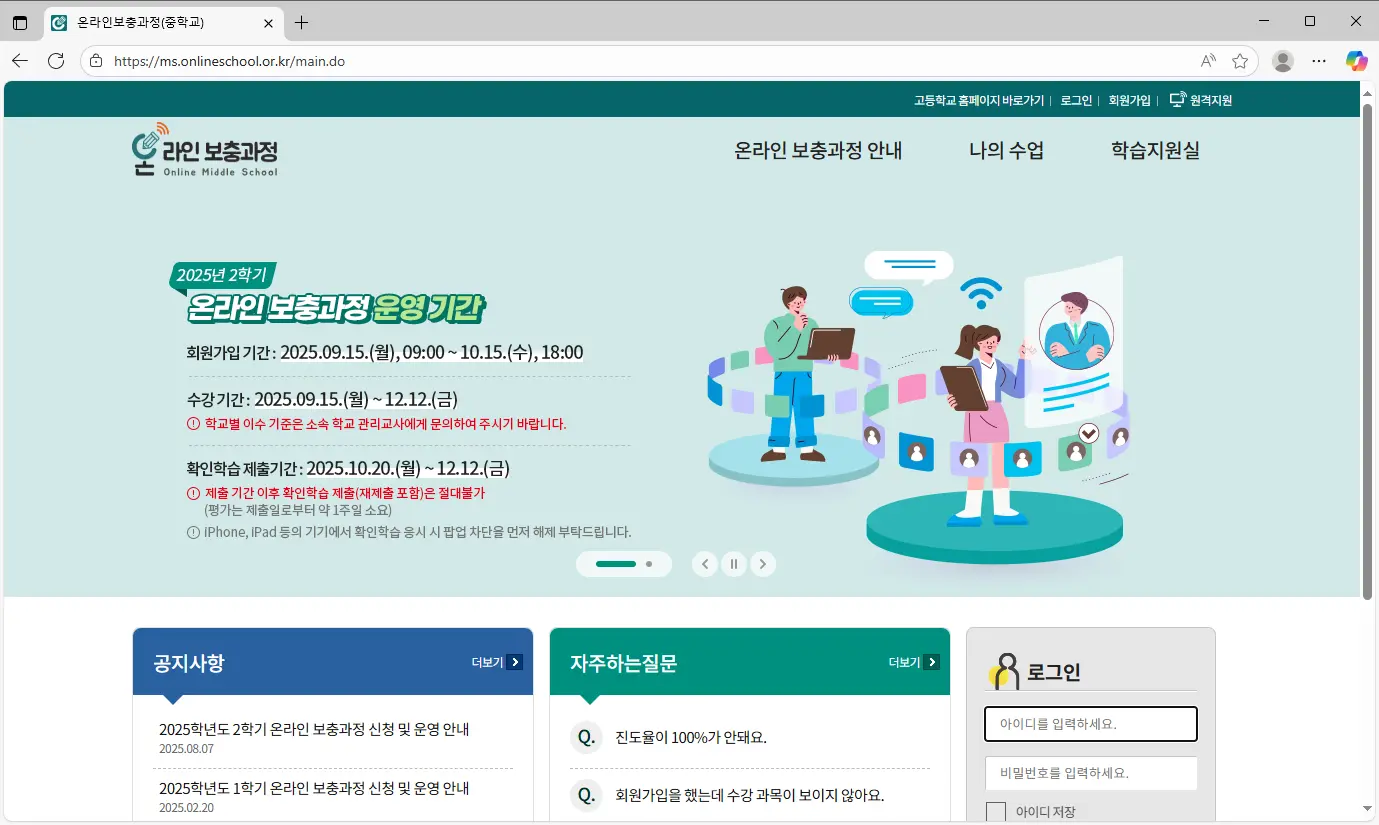Click the 아이디 input field
The image size is (1379, 825).
(1090, 724)
